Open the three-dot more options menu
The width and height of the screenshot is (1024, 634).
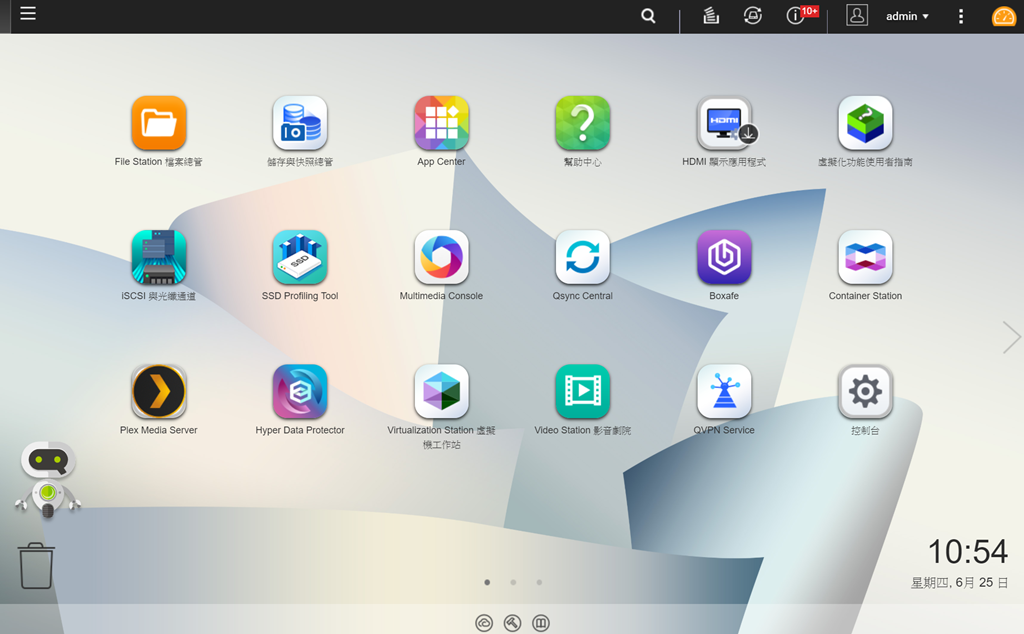click(x=960, y=16)
